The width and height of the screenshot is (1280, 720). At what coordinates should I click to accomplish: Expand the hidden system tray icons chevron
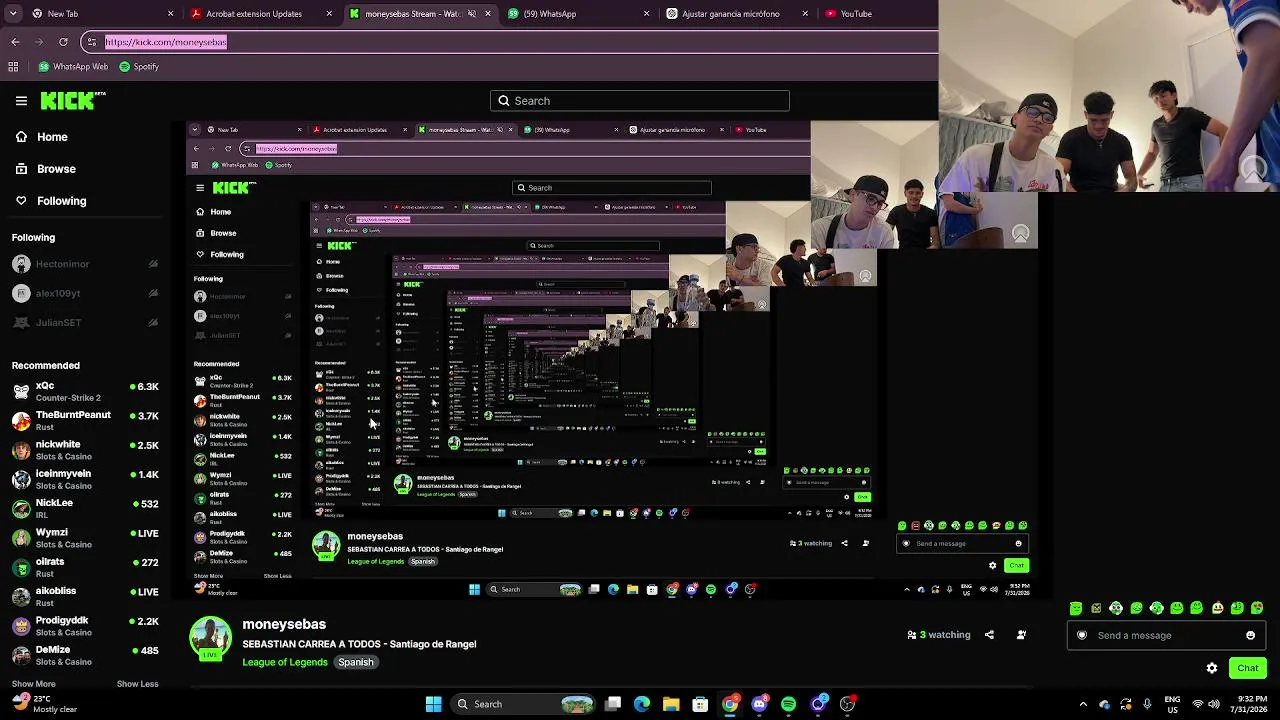(x=1083, y=704)
